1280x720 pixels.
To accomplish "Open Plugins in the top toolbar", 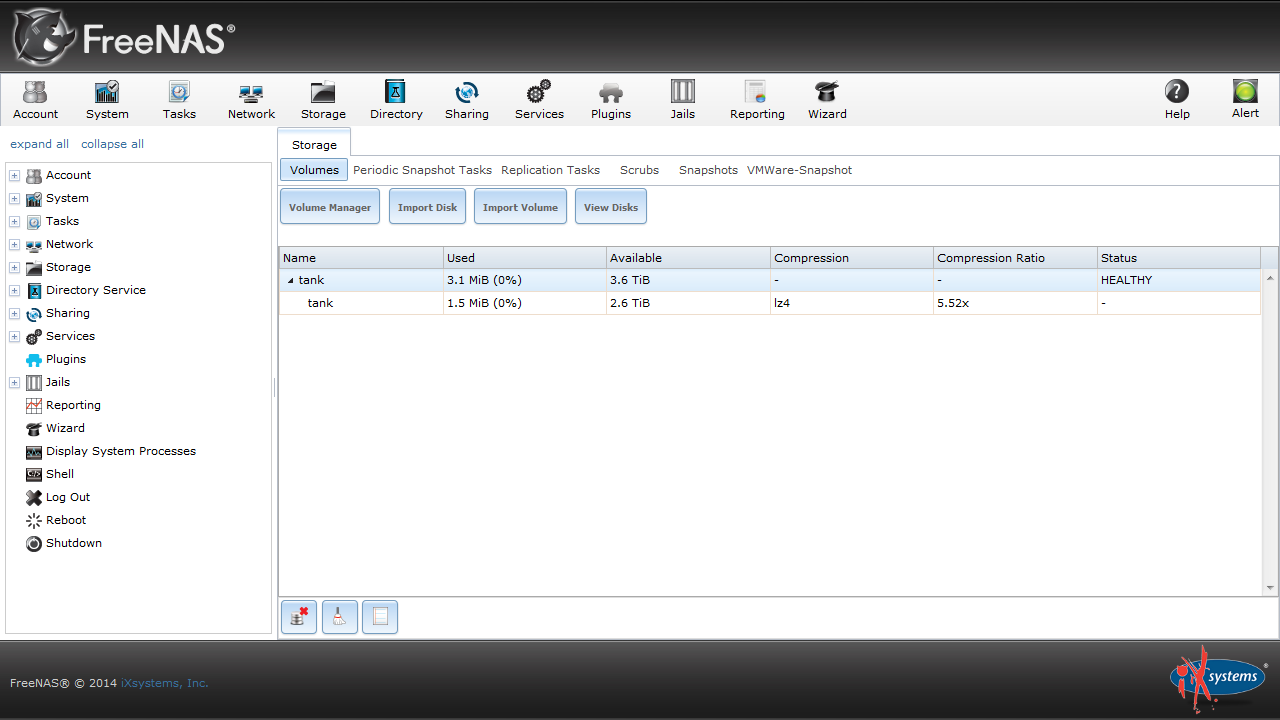I will point(611,100).
